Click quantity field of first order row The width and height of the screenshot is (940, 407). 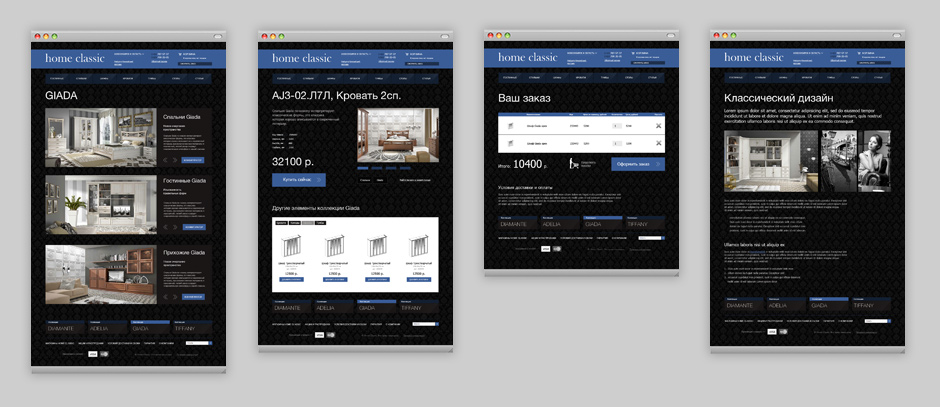[x=616, y=124]
